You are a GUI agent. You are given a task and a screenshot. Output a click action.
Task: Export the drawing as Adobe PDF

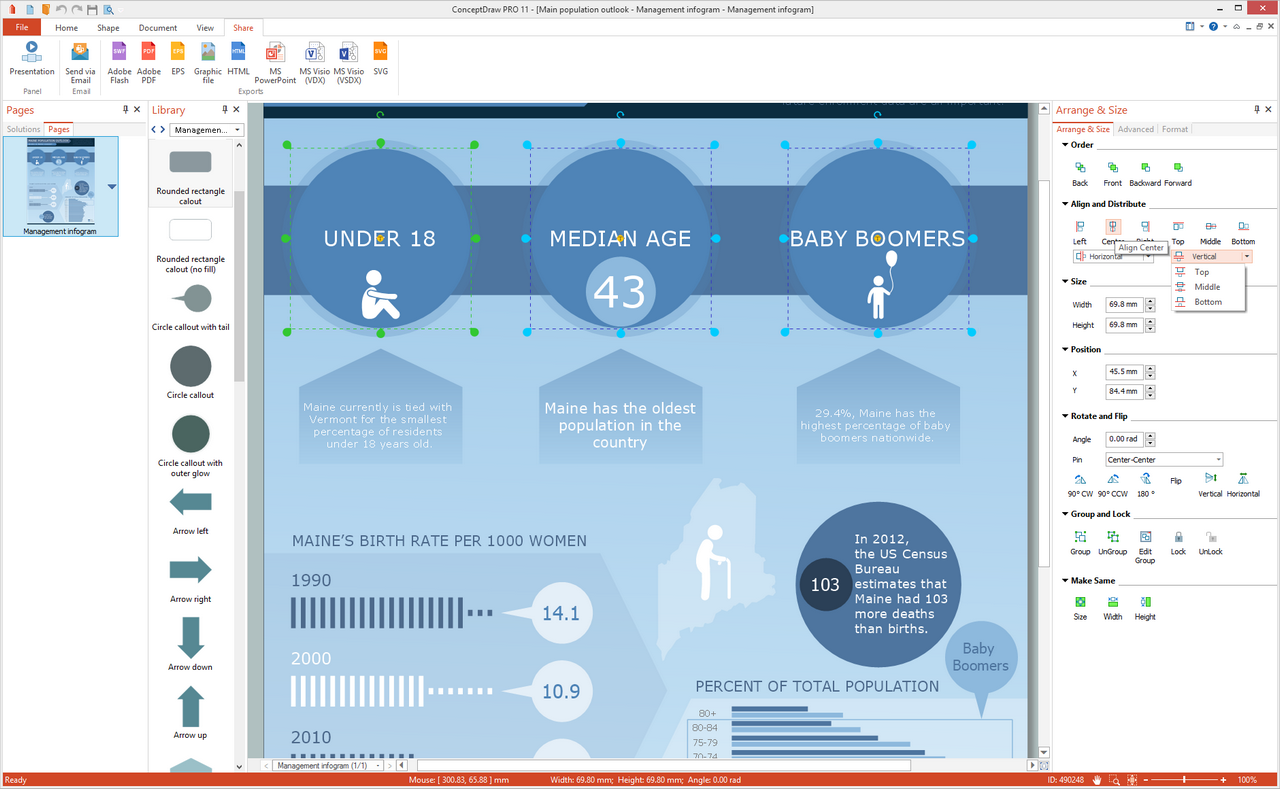click(149, 62)
